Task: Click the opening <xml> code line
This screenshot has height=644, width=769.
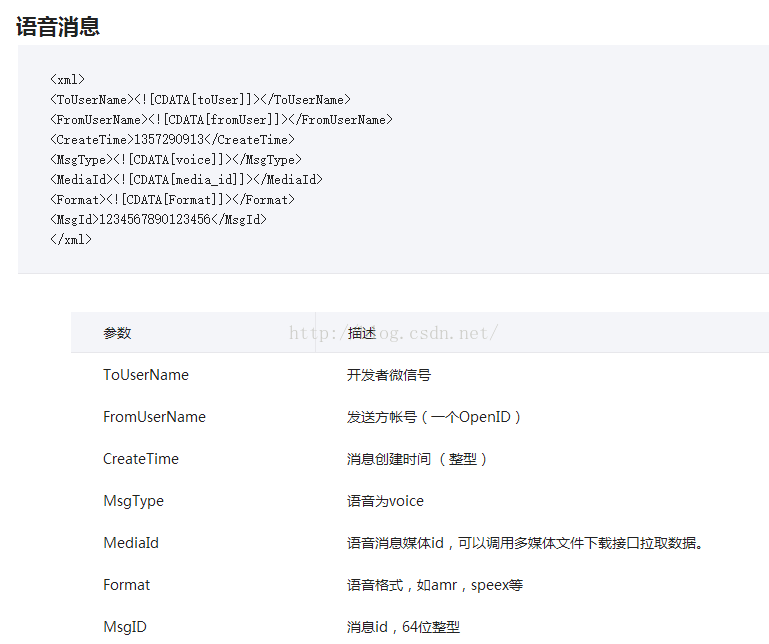Action: click(68, 79)
